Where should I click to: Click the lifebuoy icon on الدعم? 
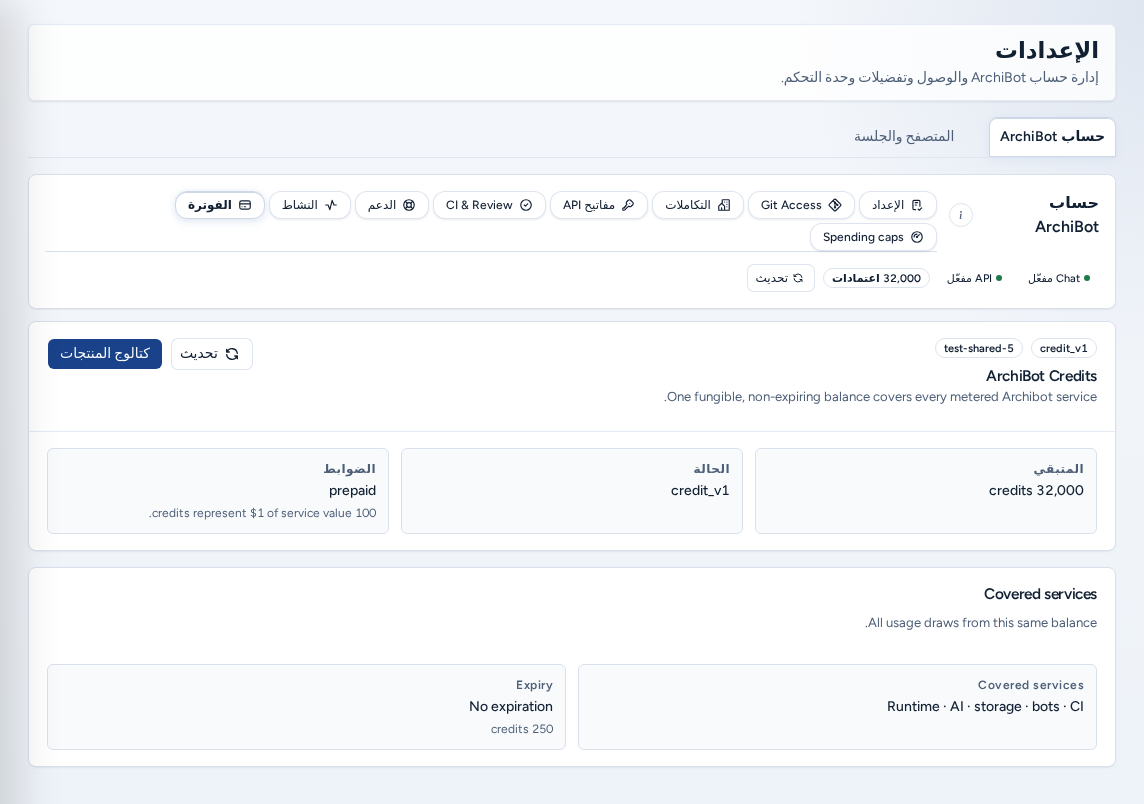pyautogui.click(x=409, y=205)
